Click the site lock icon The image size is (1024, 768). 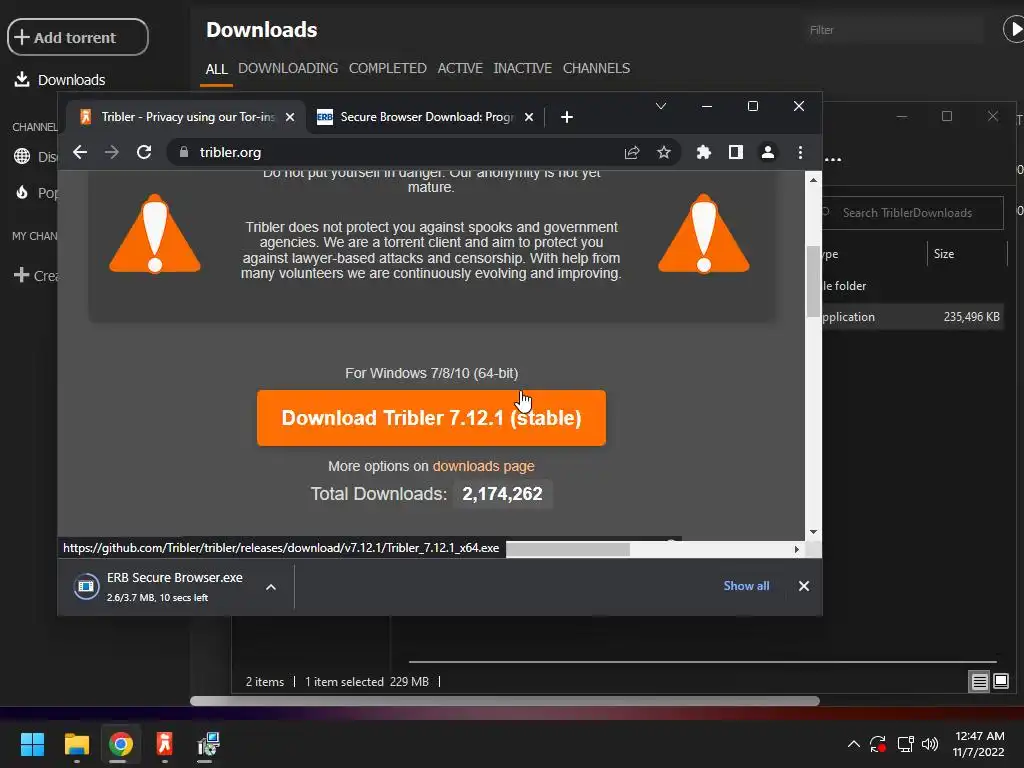pos(184,152)
